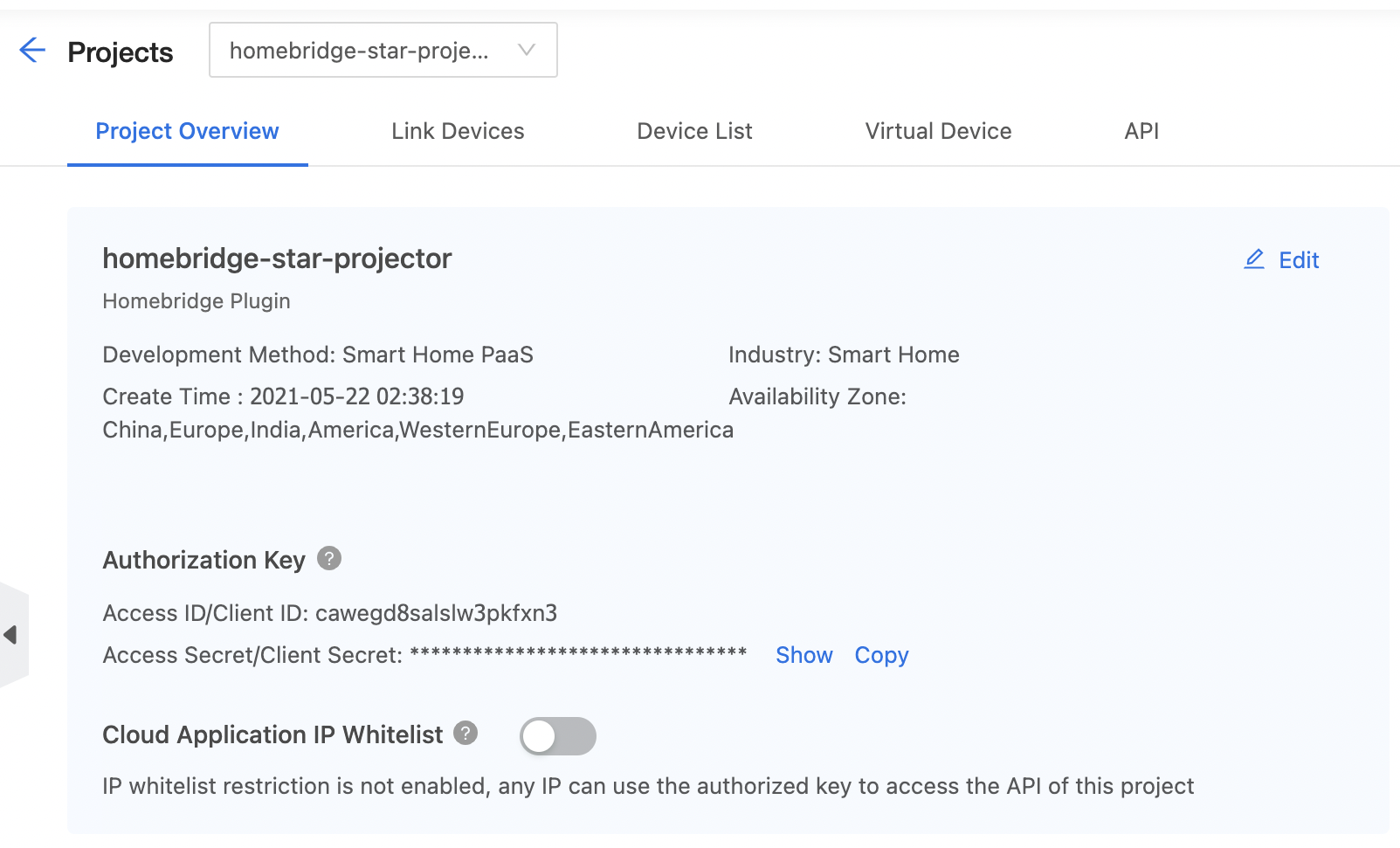Open the homebridge-star-proje... project selector
The image size is (1400, 848).
click(360, 51)
